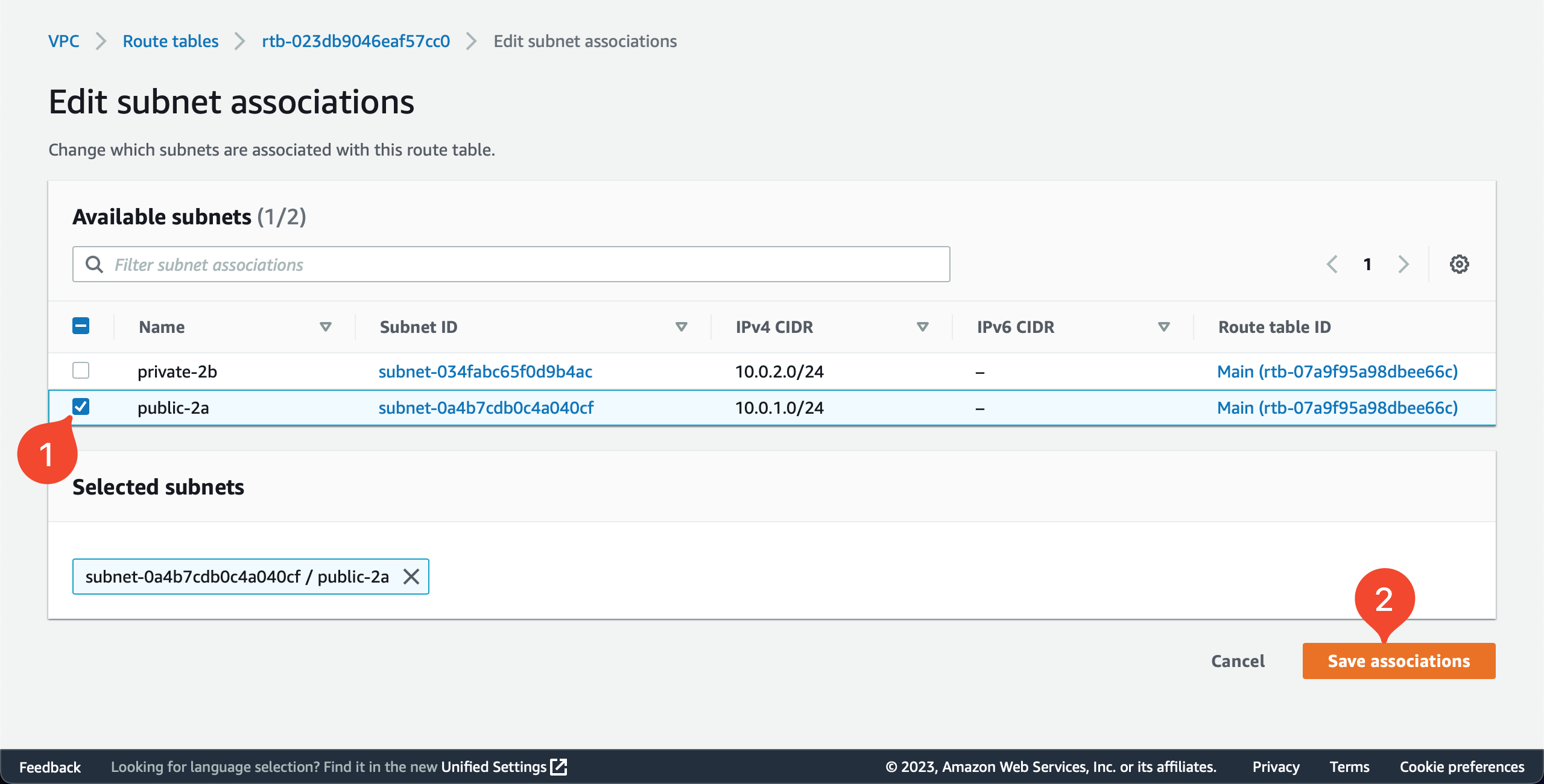The width and height of the screenshot is (1544, 784).
Task: Click page number 1 in pagination
Action: pos(1367,264)
